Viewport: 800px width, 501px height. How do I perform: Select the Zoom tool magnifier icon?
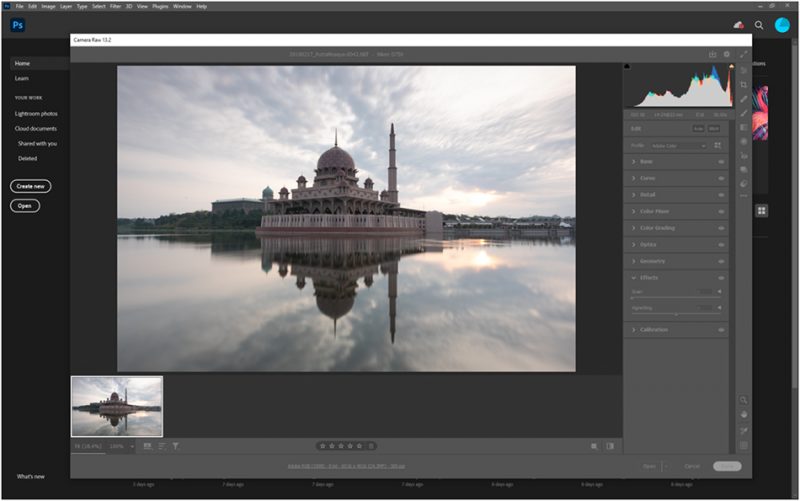(x=743, y=400)
